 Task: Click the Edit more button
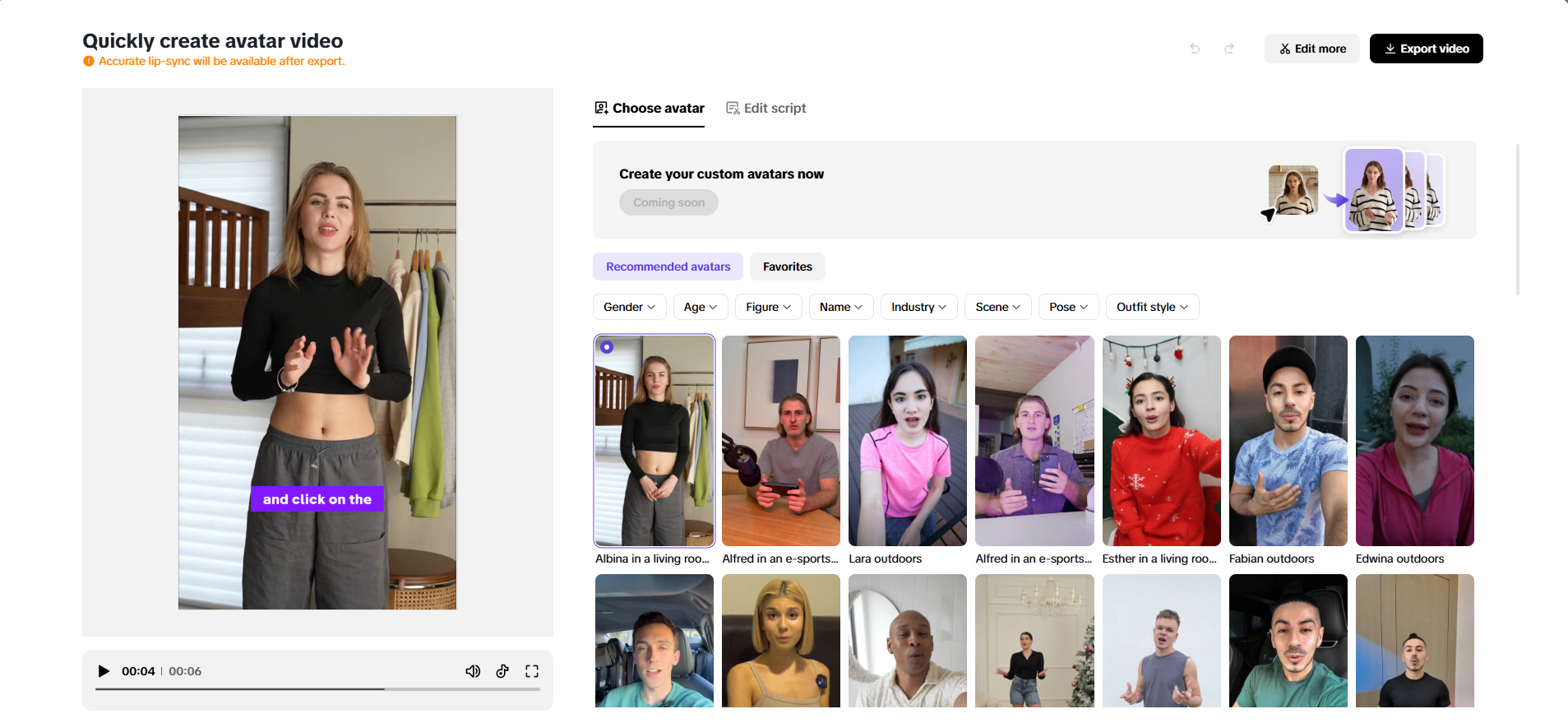point(1312,49)
